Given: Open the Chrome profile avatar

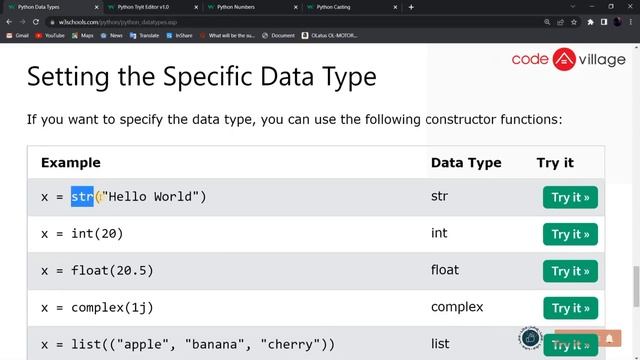Looking at the screenshot, I should coord(617,22).
